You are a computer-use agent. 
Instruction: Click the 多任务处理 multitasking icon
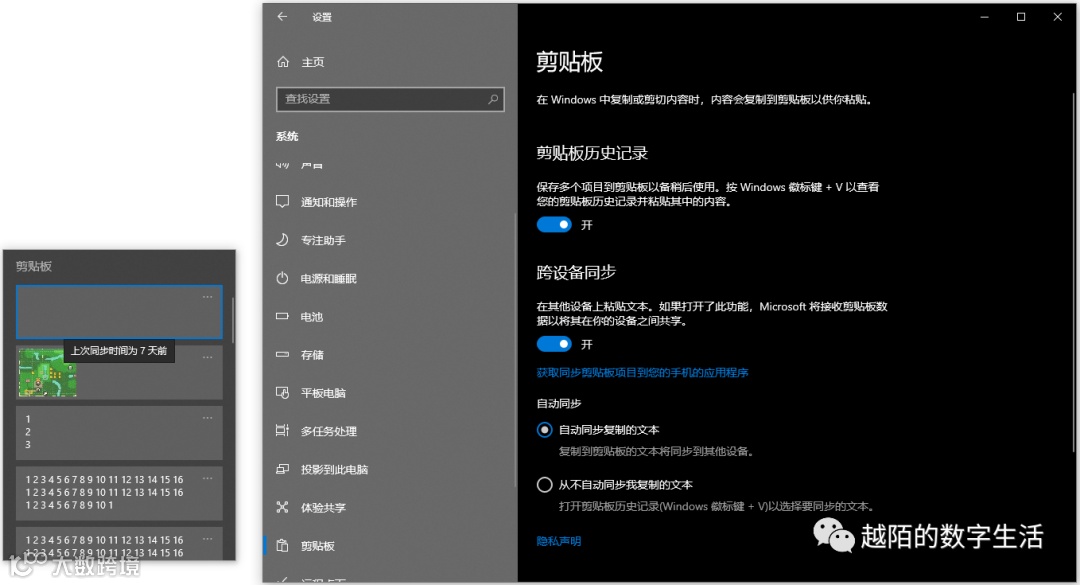[282, 431]
